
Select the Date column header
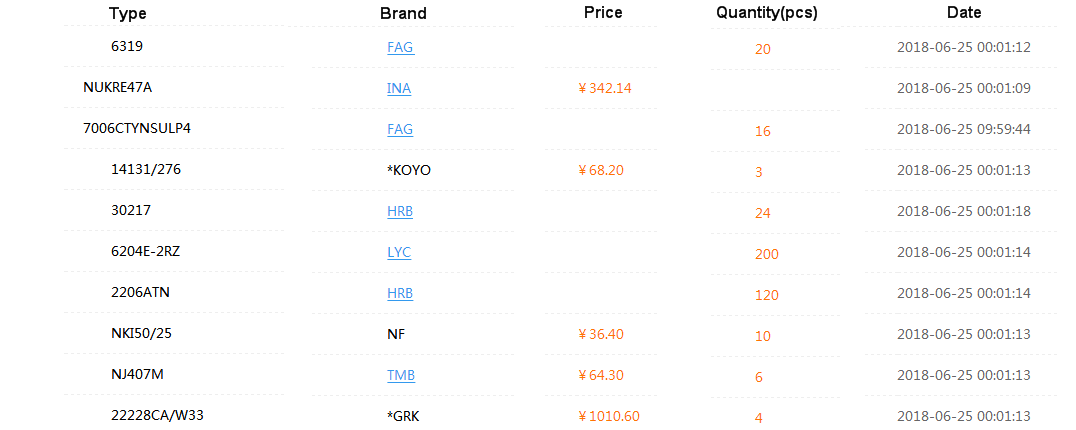click(964, 12)
